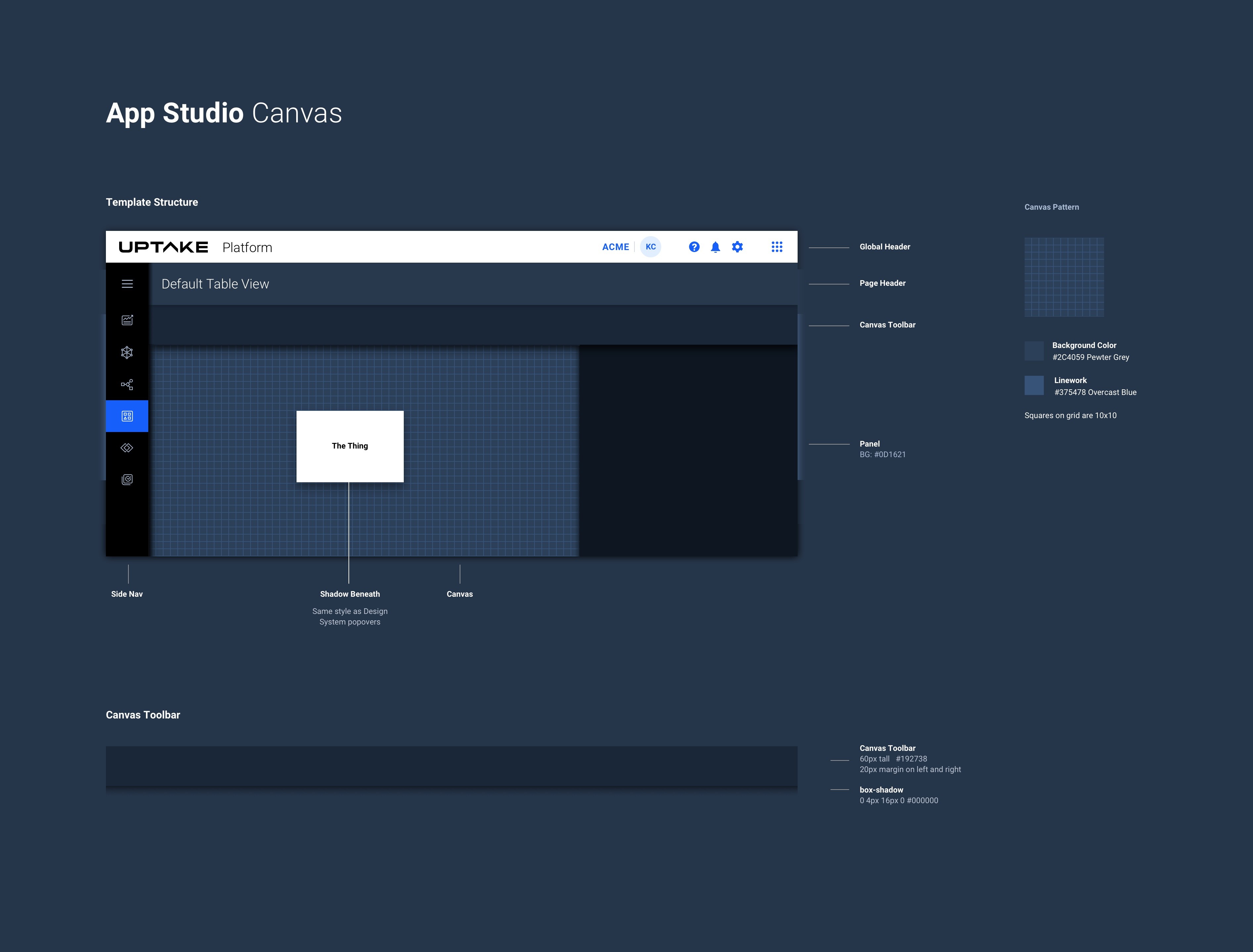Select the double diamond code icon
Image resolution: width=1253 pixels, height=952 pixels.
point(127,448)
